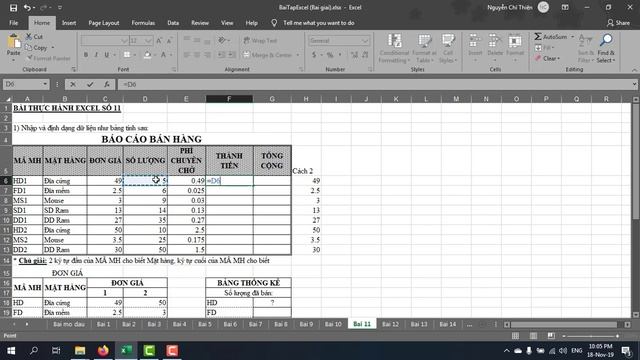
Task: Open the Fill Color paint bucket
Action: coord(147,55)
